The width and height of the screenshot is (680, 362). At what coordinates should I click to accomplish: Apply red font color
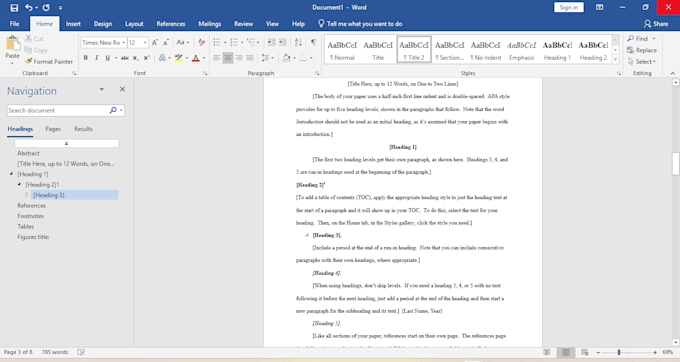[196, 58]
